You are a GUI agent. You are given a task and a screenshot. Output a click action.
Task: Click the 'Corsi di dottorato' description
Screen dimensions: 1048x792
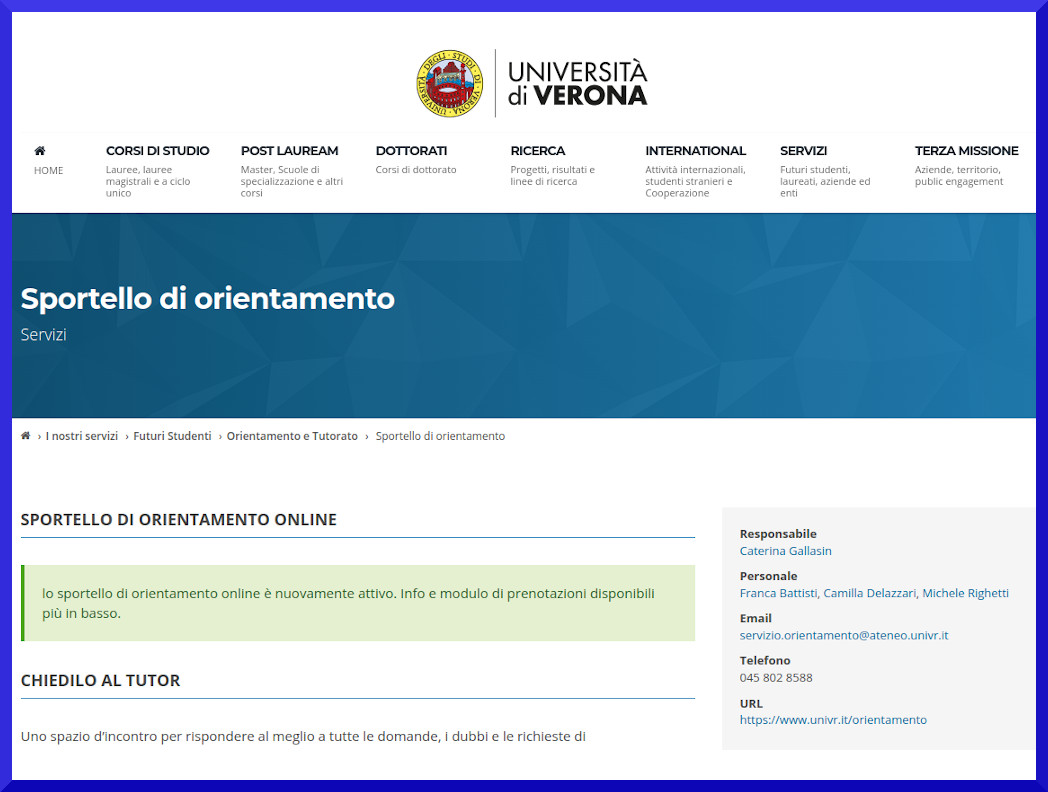click(416, 170)
